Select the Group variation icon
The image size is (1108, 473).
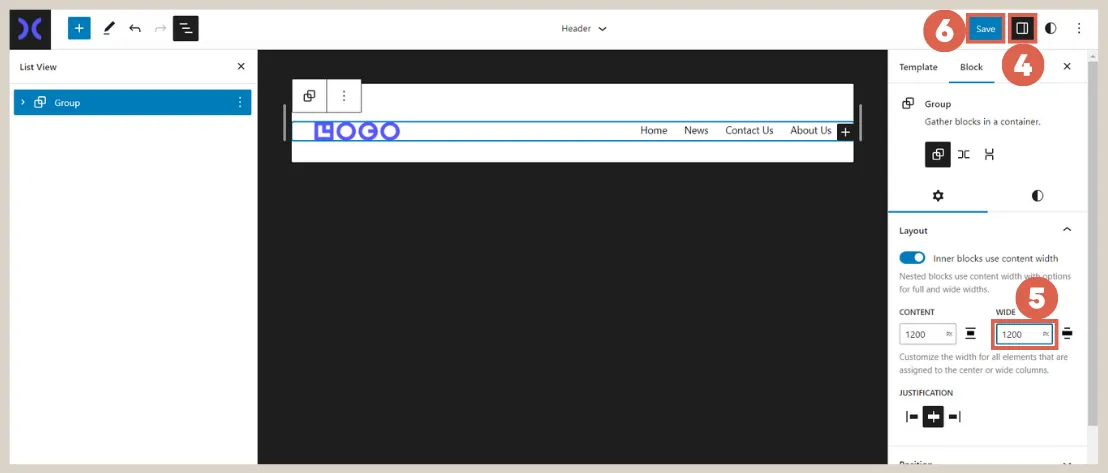[x=938, y=155]
